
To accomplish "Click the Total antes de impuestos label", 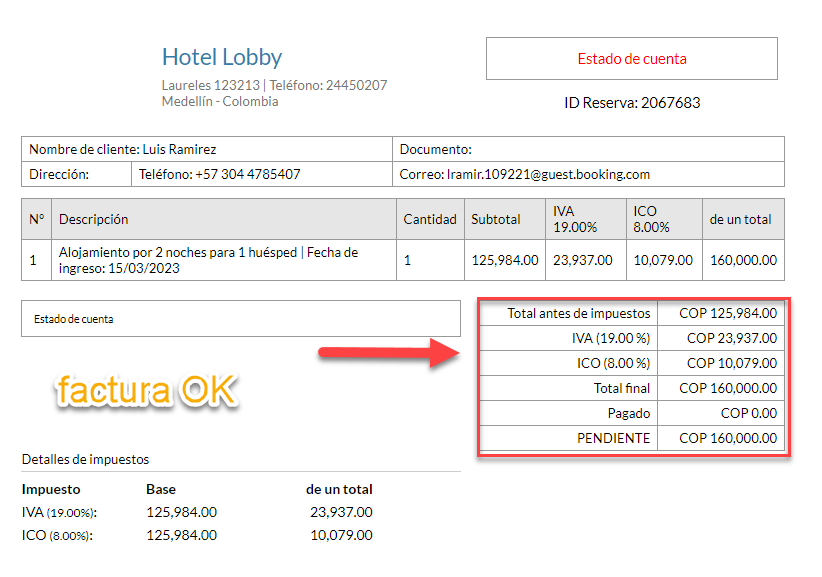I will click(578, 313).
